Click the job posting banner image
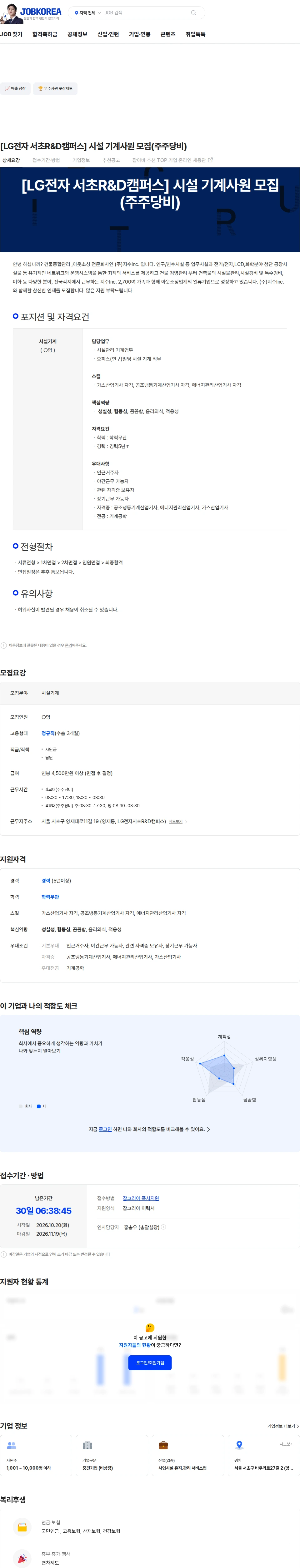The width and height of the screenshot is (300, 1568). pyautogui.click(x=150, y=210)
